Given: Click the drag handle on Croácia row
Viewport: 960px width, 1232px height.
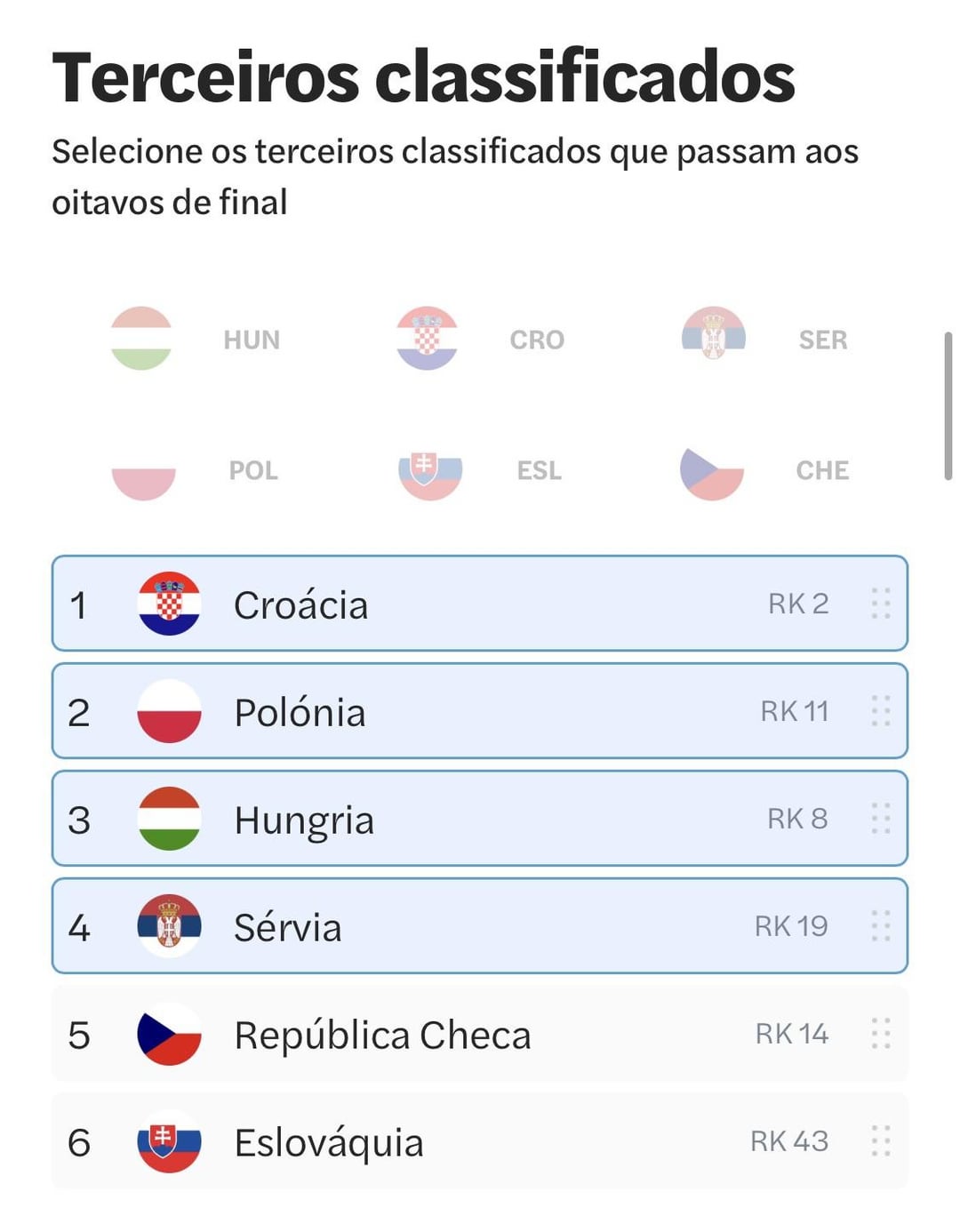Looking at the screenshot, I should pos(881,604).
